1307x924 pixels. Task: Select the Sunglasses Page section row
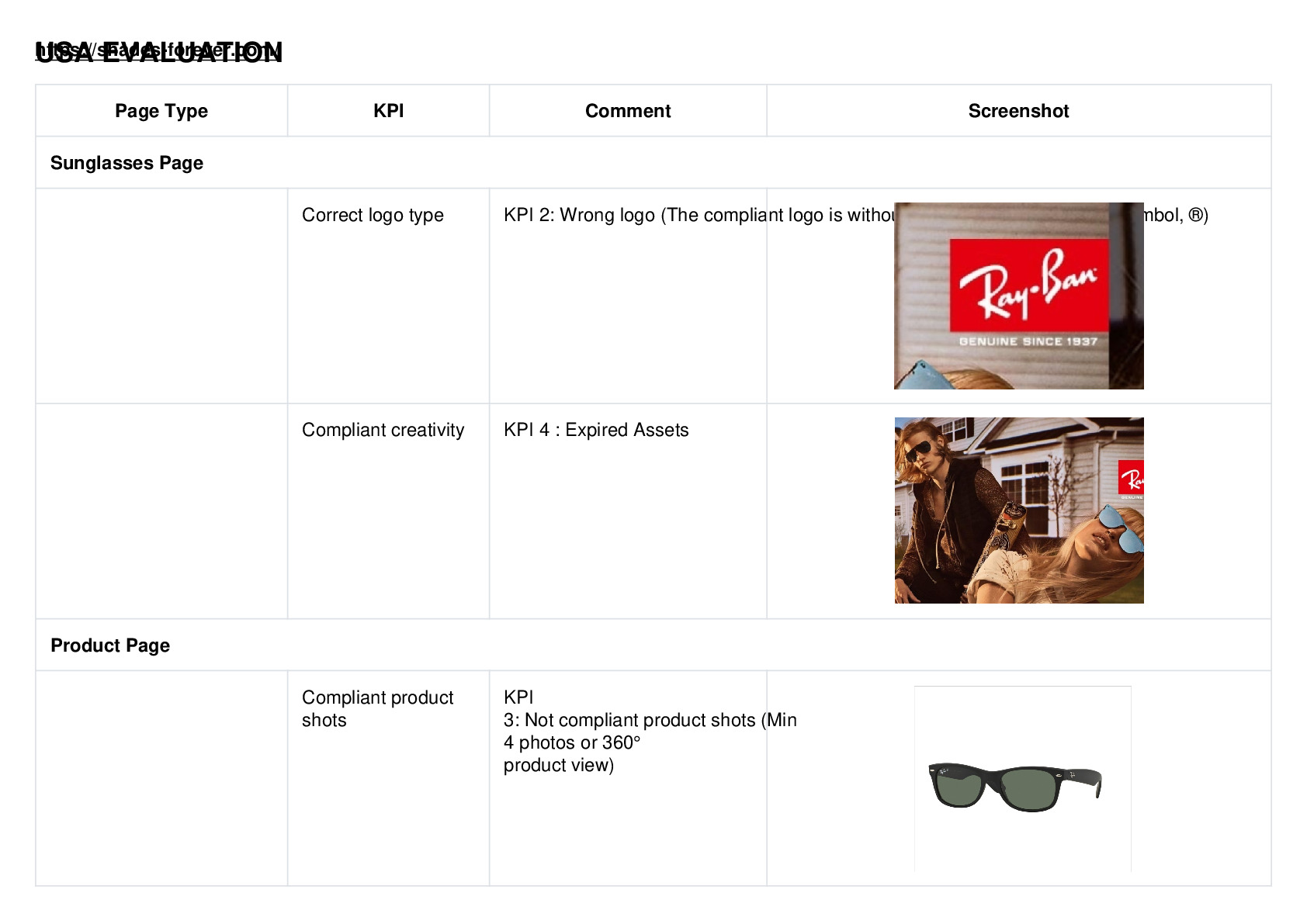tap(653, 163)
